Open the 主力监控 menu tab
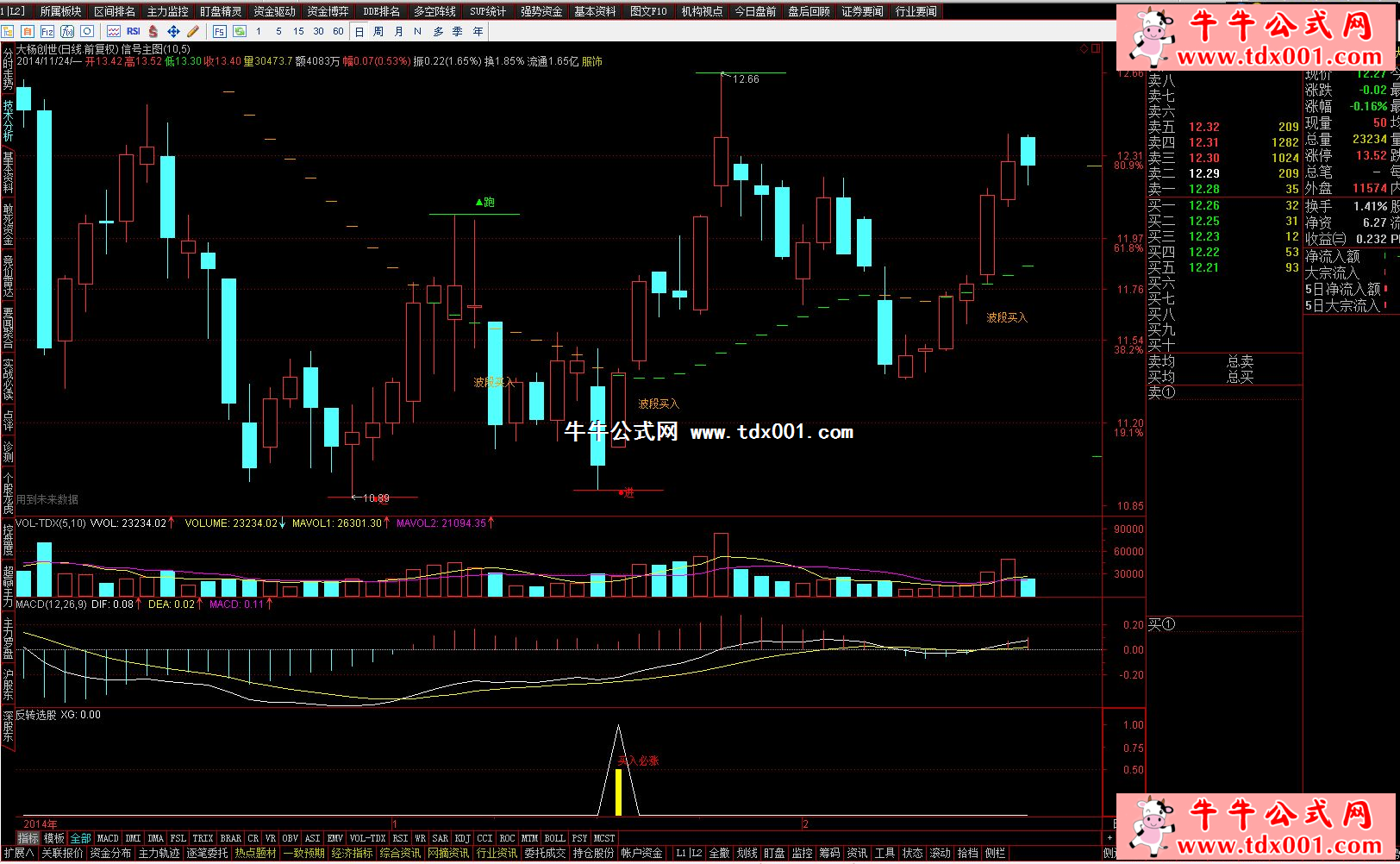This screenshot has width=1400, height=864. [x=167, y=11]
